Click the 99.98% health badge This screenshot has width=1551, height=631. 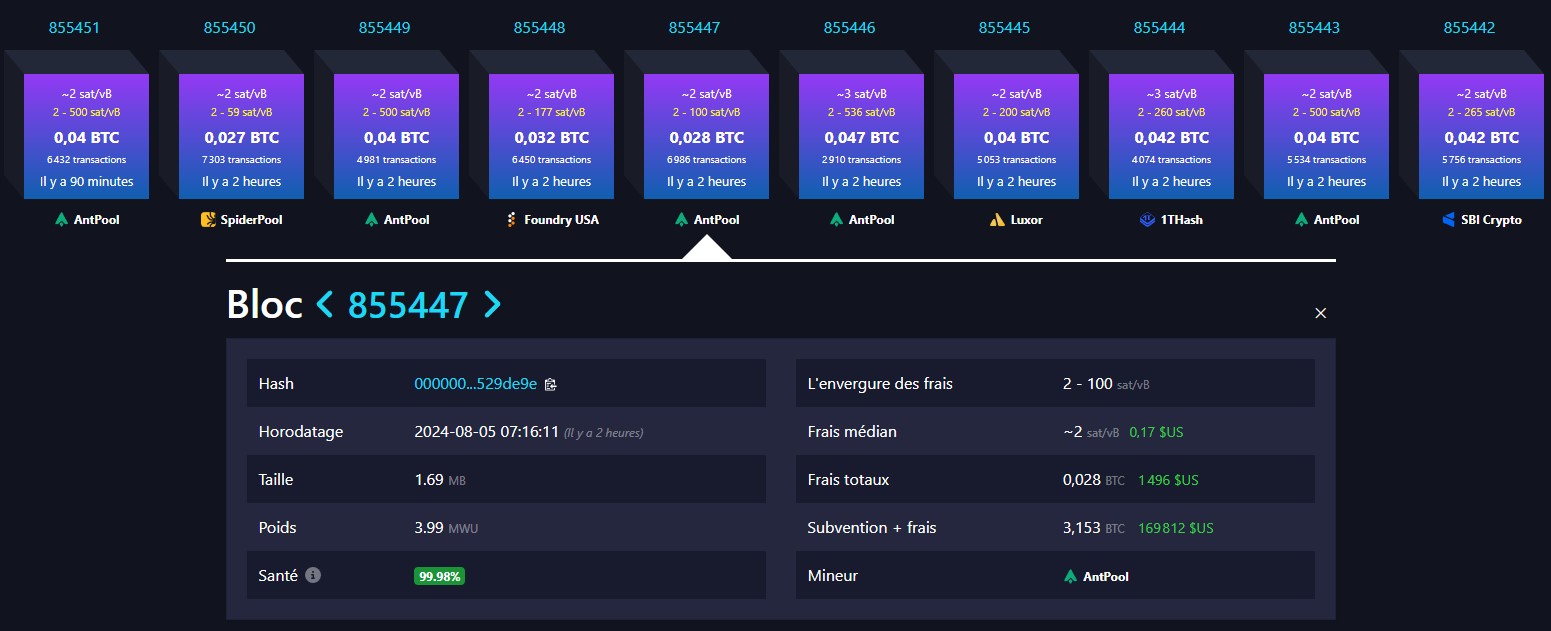click(439, 575)
